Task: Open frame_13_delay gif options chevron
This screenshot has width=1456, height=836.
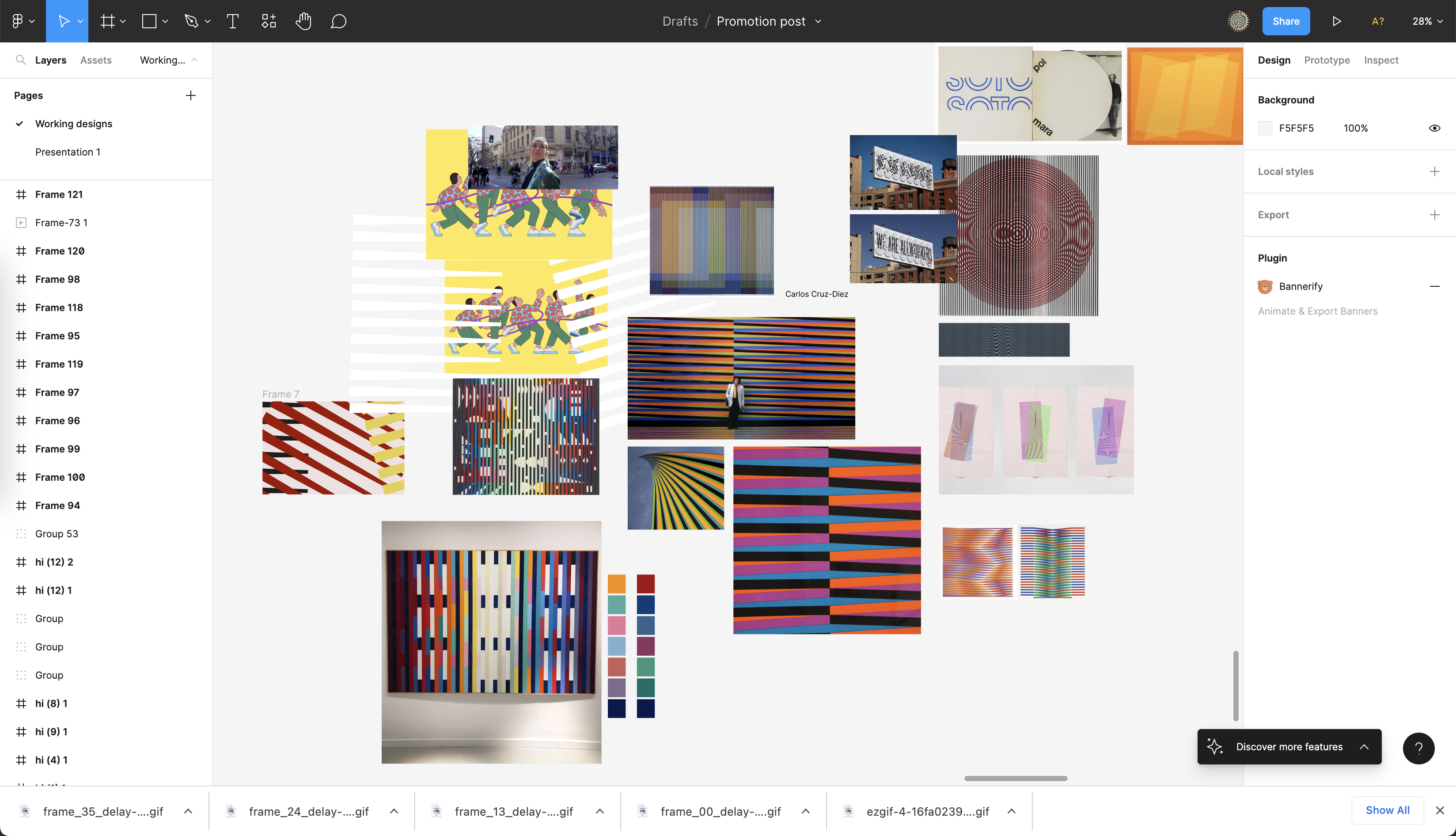Action: point(600,811)
